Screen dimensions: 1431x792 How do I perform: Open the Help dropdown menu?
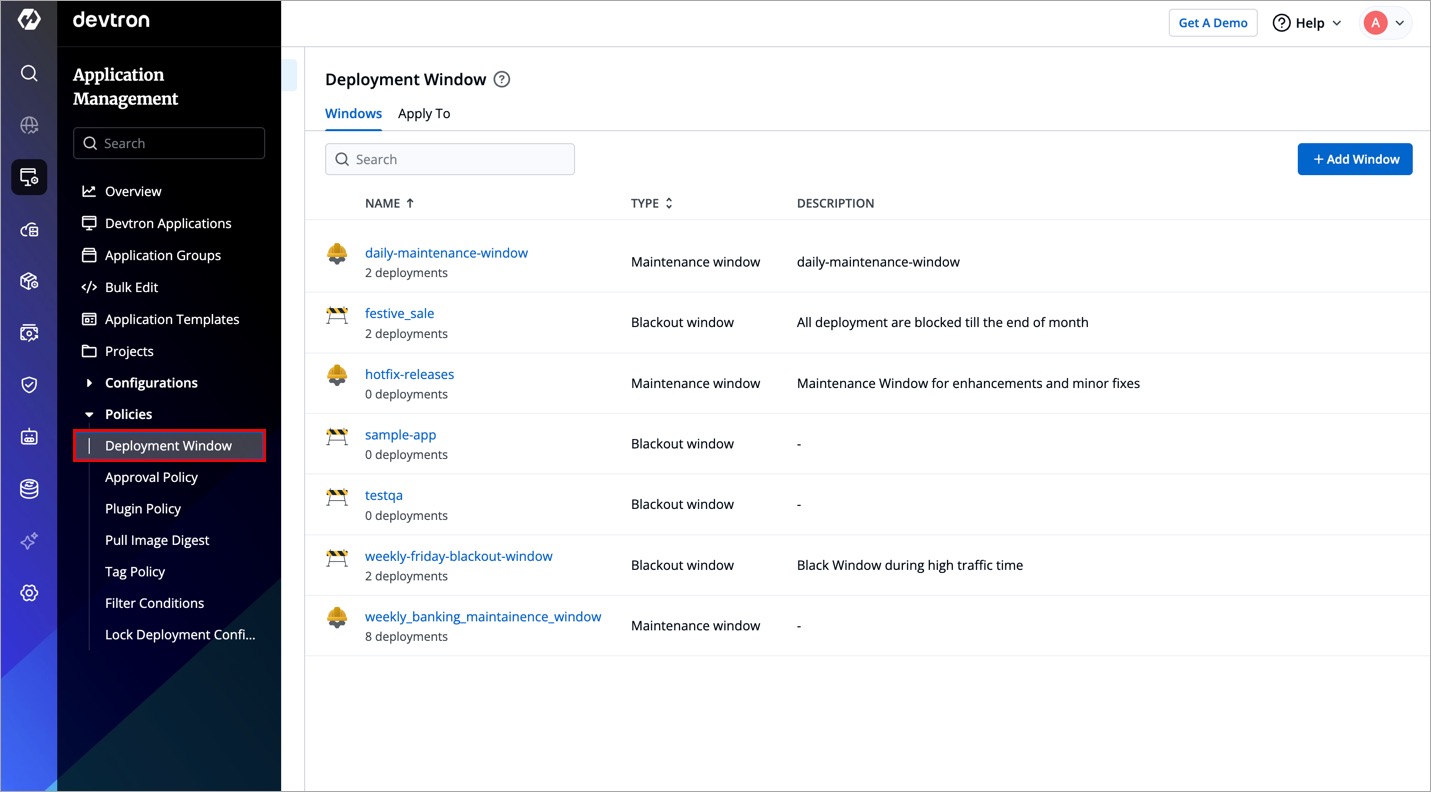(1307, 23)
